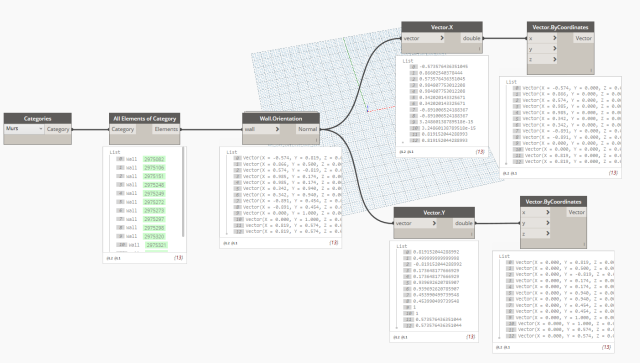Open vector input chevron on Vector.X
The width and height of the screenshot is (640, 363).
point(442,38)
